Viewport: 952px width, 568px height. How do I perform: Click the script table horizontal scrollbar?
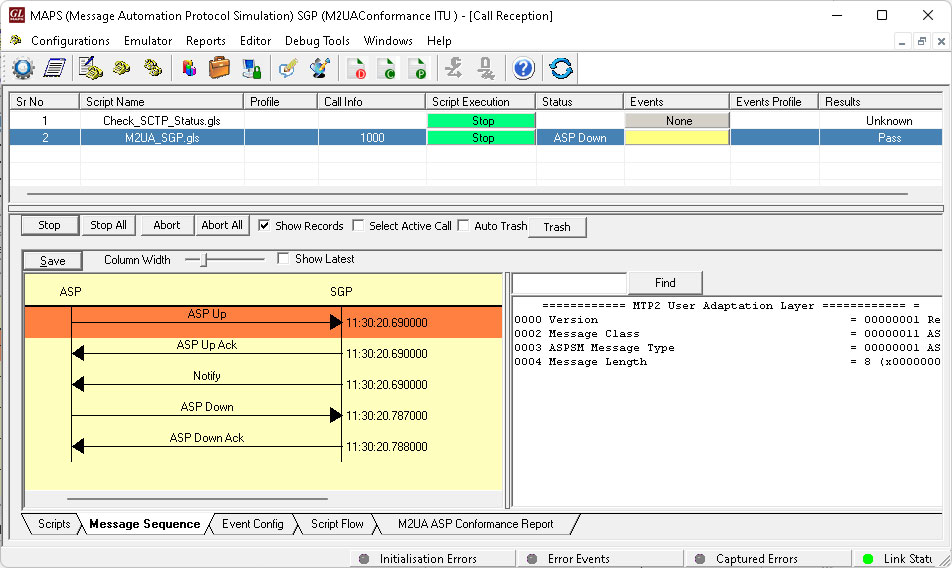point(468,194)
